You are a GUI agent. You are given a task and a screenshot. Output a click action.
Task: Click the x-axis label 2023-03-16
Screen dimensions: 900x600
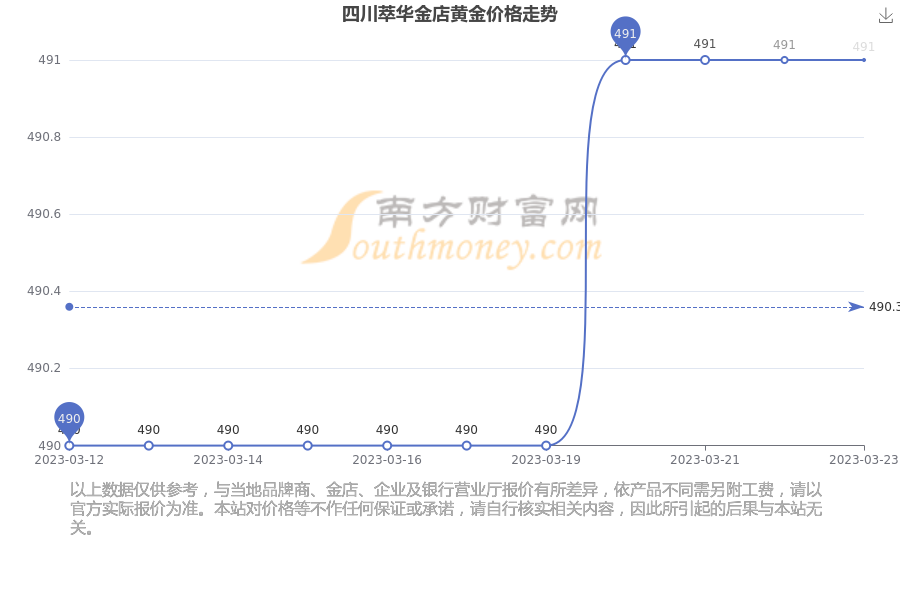[x=387, y=460]
